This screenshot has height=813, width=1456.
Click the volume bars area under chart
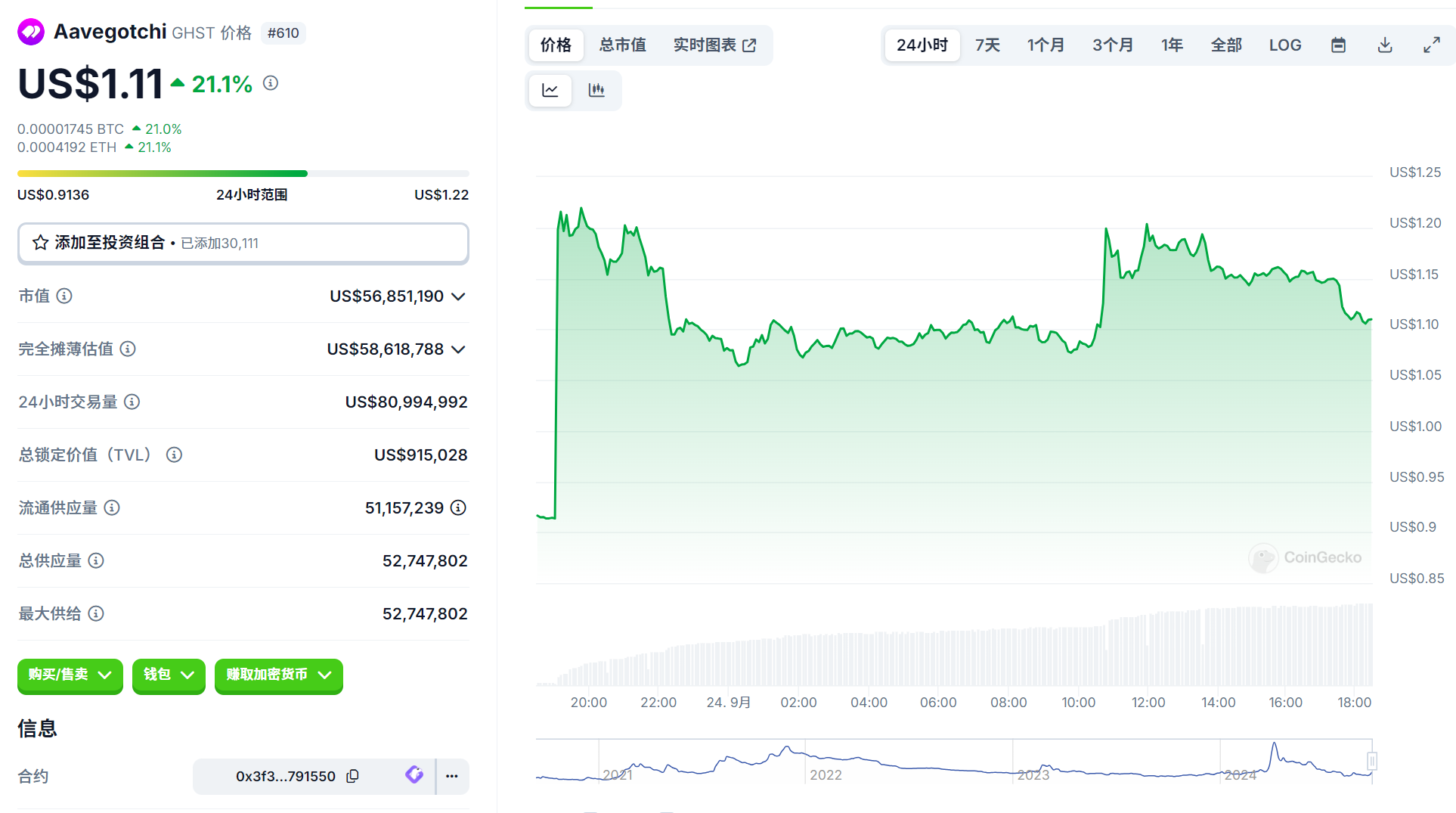954,644
